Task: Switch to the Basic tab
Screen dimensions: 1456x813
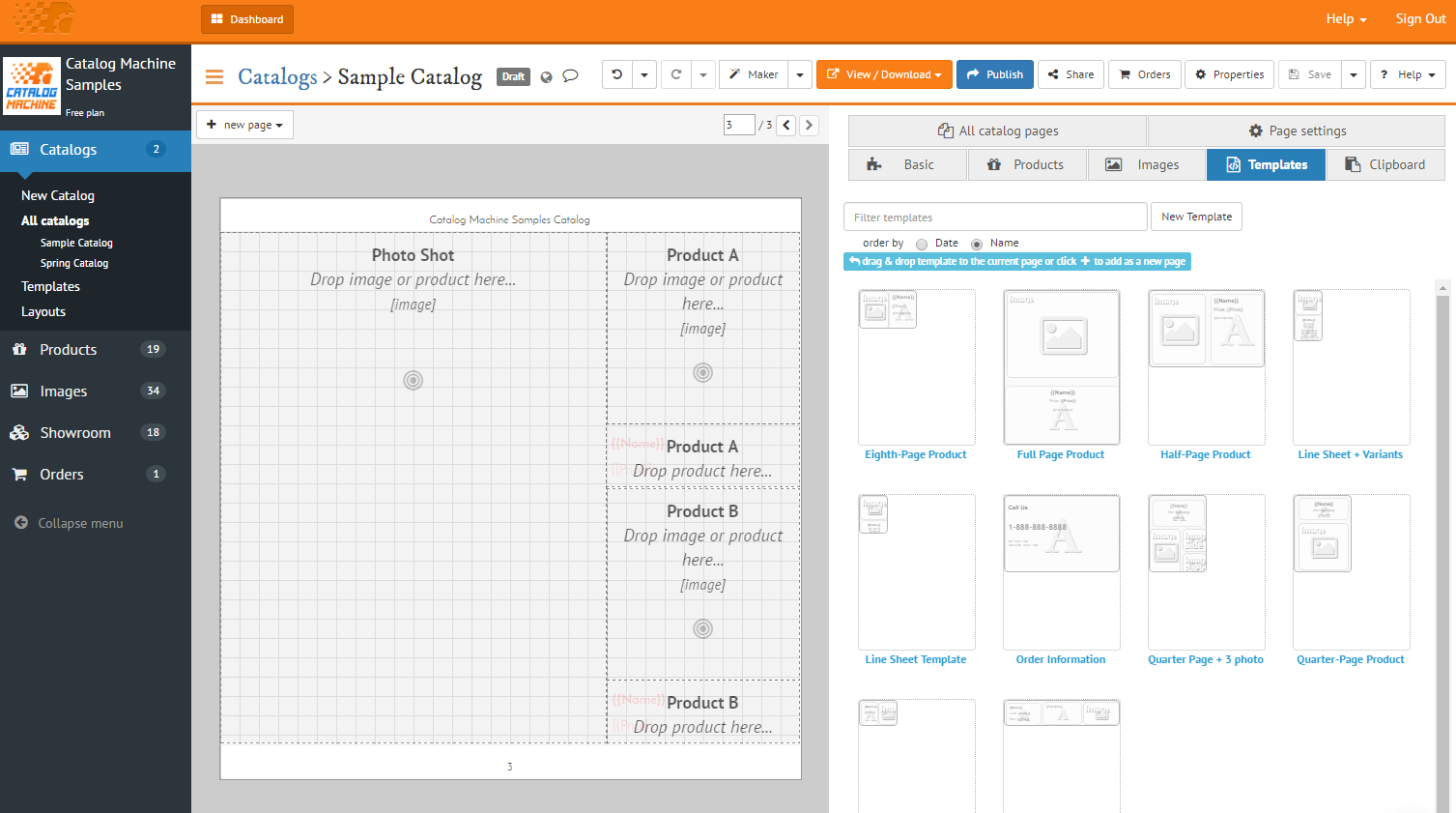Action: coord(908,164)
